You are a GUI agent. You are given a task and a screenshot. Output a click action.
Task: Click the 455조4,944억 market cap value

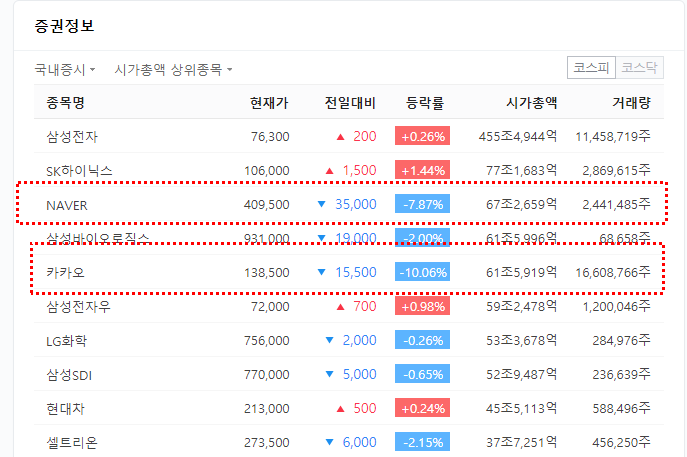(517, 136)
